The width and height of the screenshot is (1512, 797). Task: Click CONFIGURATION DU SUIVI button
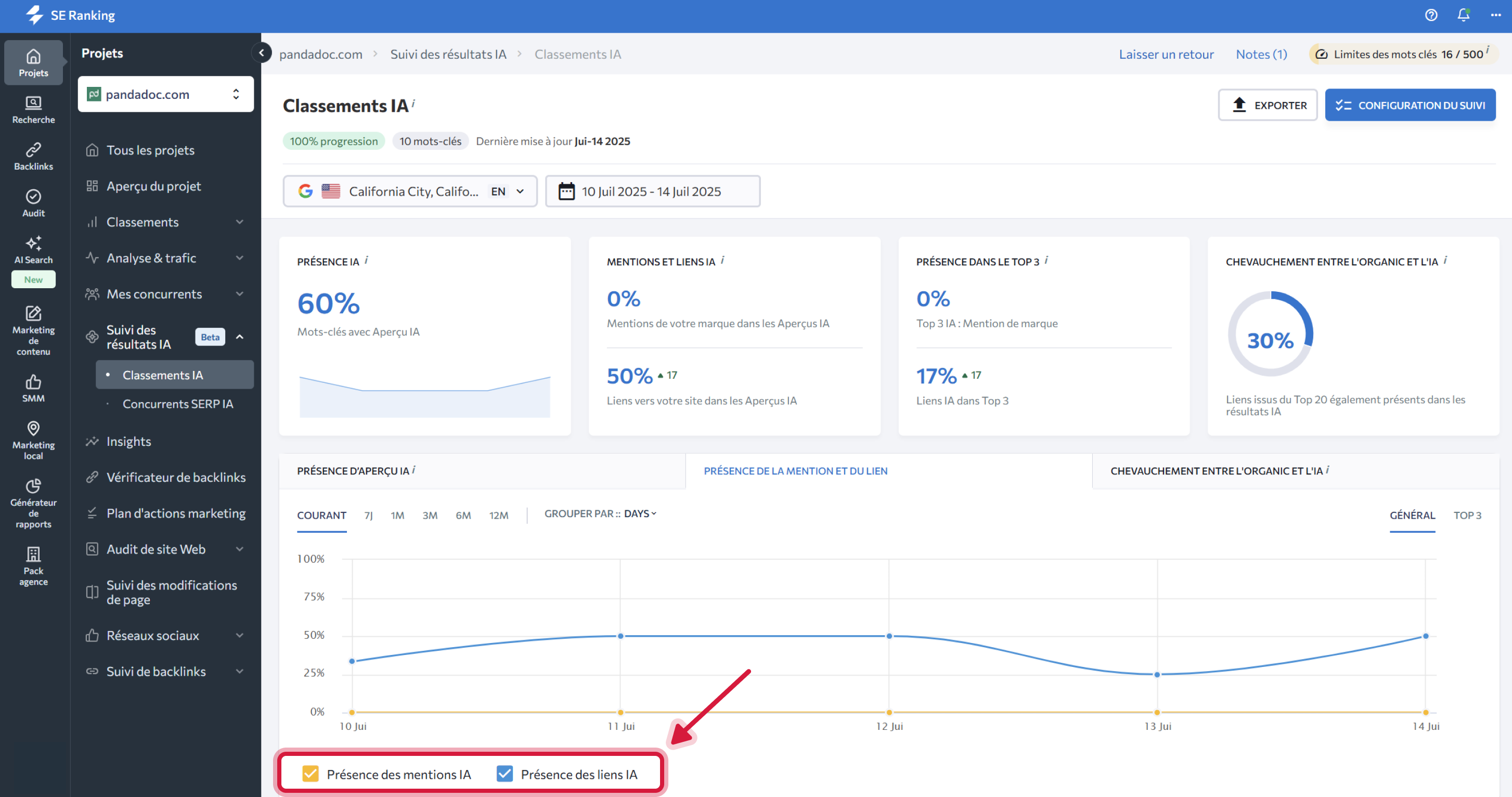tap(1411, 105)
